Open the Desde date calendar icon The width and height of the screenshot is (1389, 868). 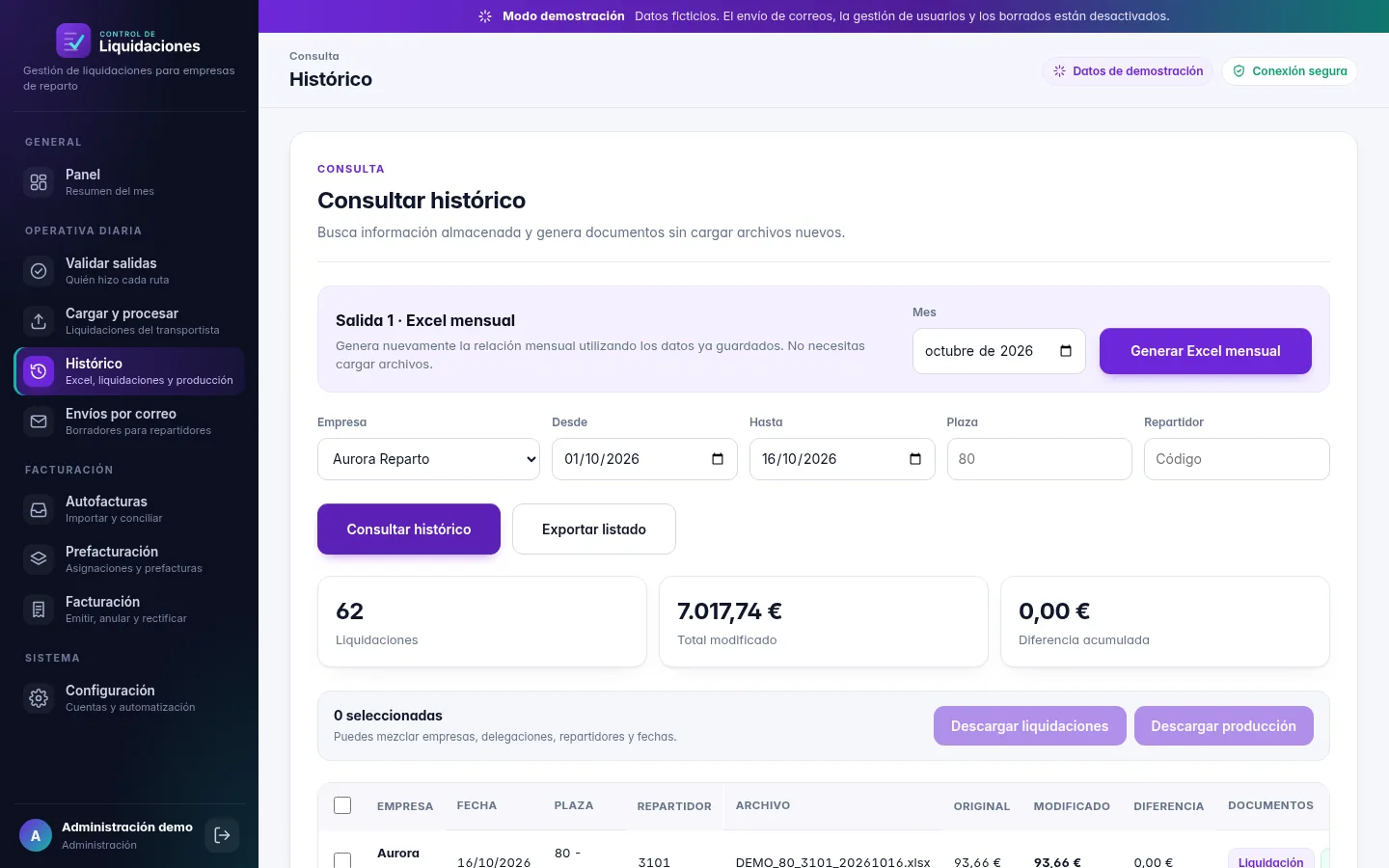(718, 459)
